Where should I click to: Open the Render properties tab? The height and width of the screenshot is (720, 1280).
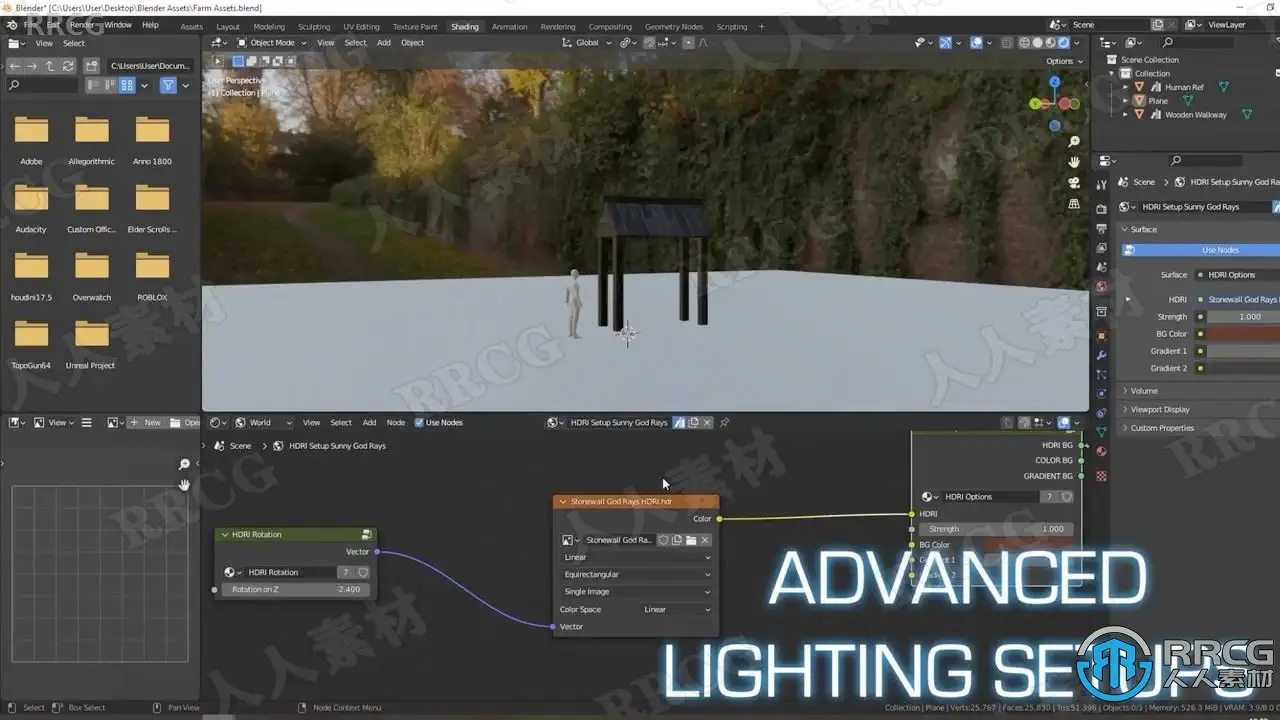point(1101,209)
